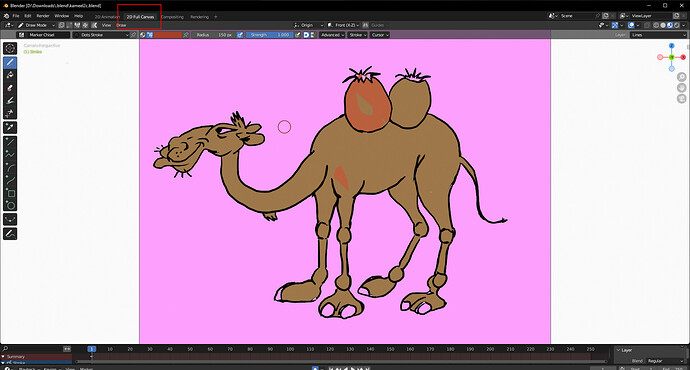Select the Arc primitive tool
The width and height of the screenshot is (690, 370).
tap(10, 167)
